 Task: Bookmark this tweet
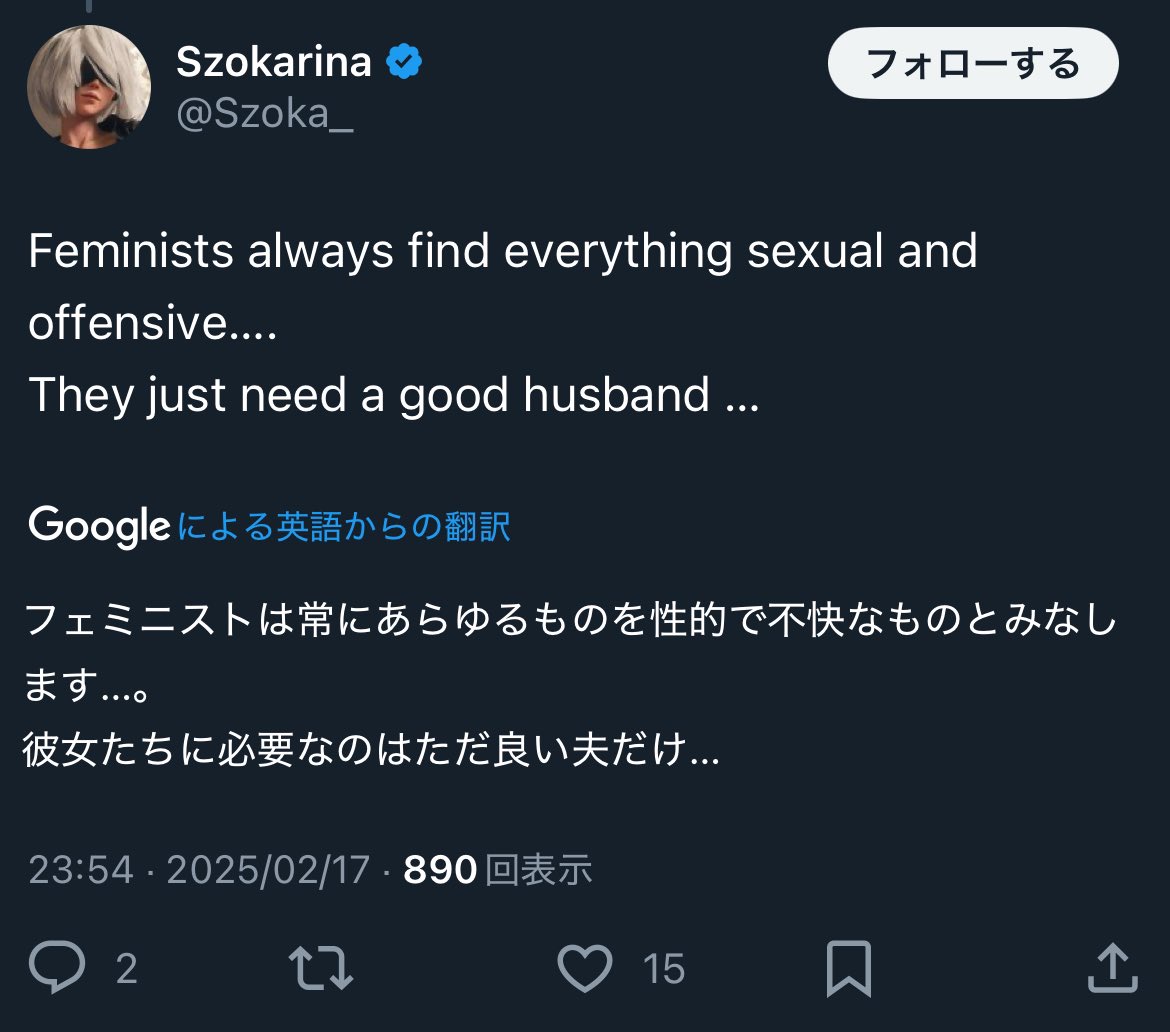[x=849, y=968]
